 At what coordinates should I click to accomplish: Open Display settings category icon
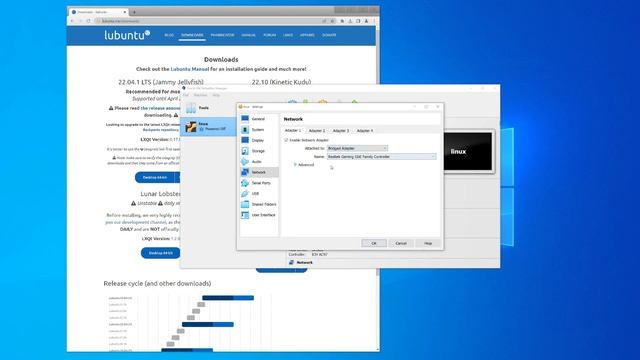pyautogui.click(x=245, y=140)
